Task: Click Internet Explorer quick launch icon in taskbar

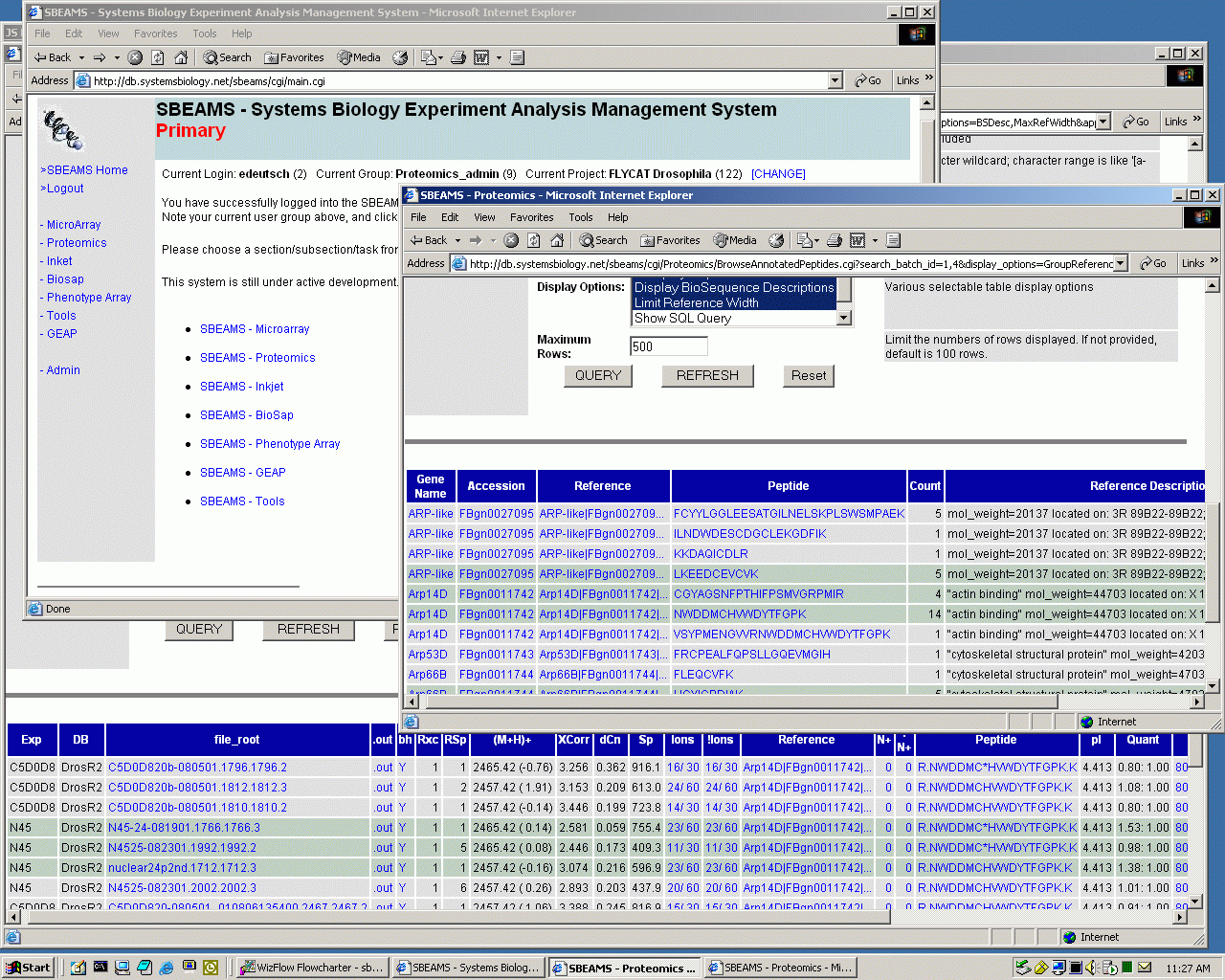Action: pyautogui.click(x=167, y=968)
